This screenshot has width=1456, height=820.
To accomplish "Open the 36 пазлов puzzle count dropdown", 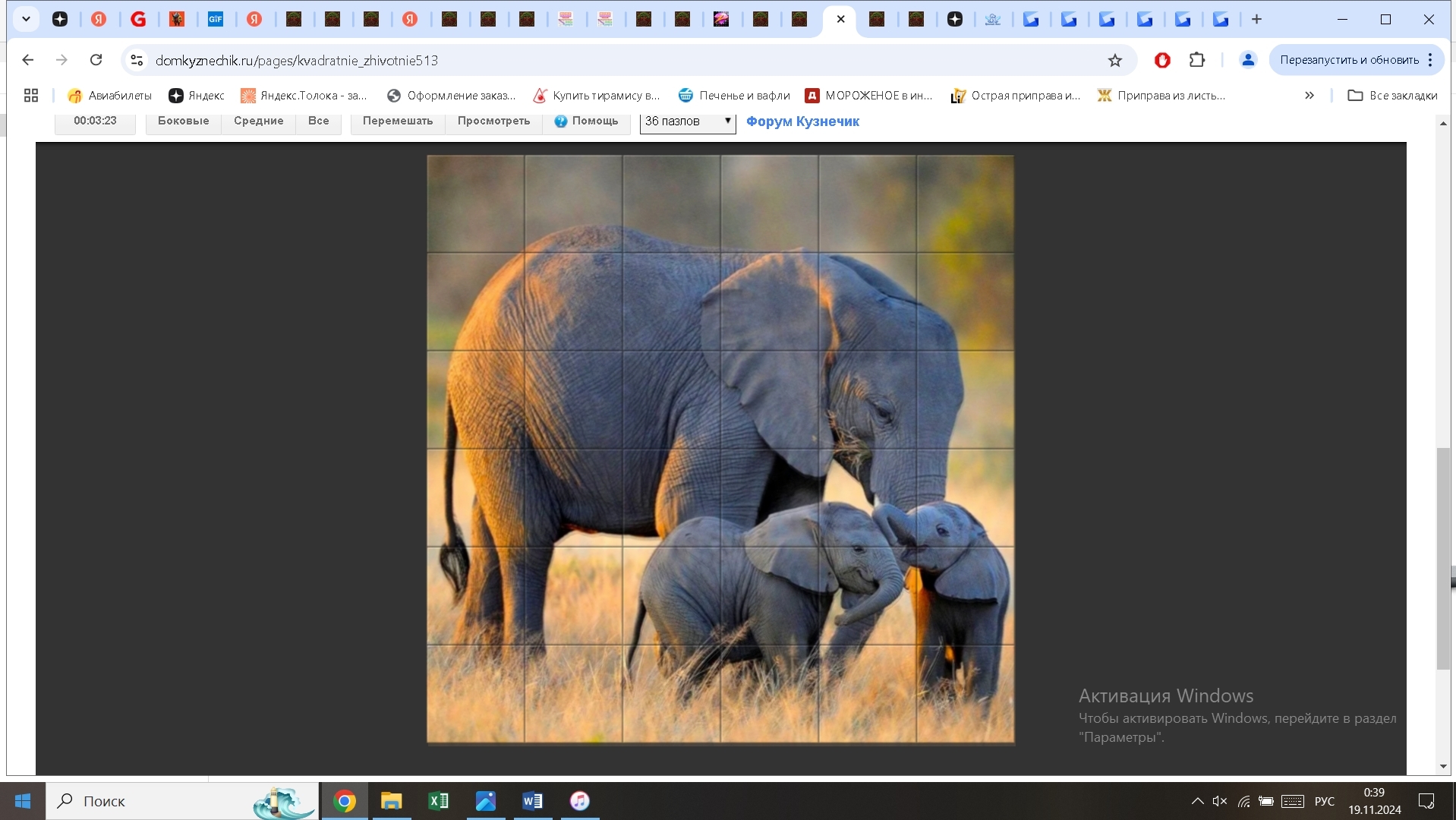I will pos(688,121).
